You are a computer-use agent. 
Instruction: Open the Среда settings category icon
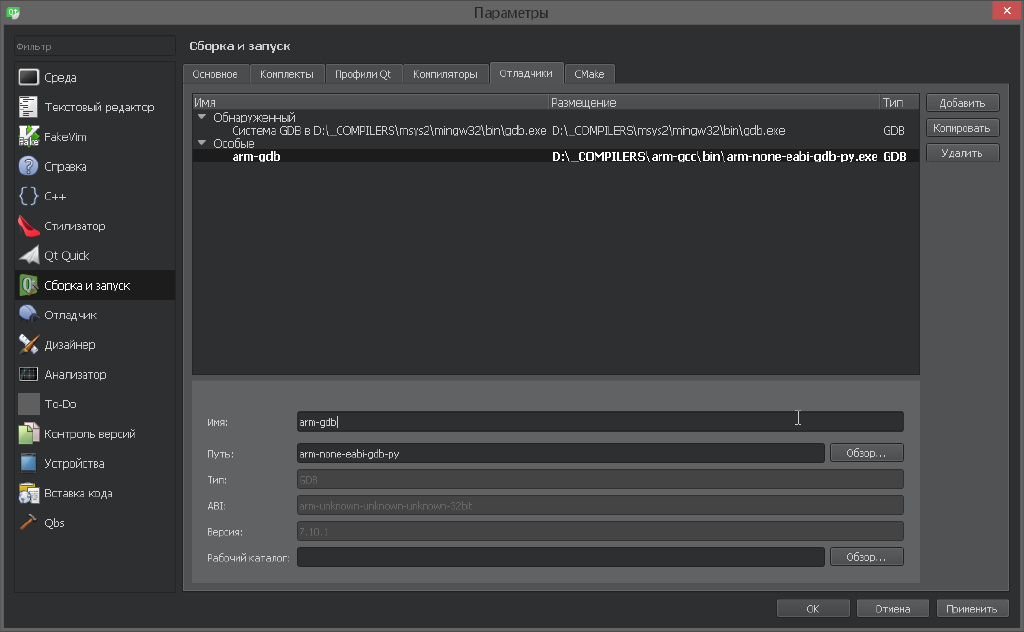point(28,78)
